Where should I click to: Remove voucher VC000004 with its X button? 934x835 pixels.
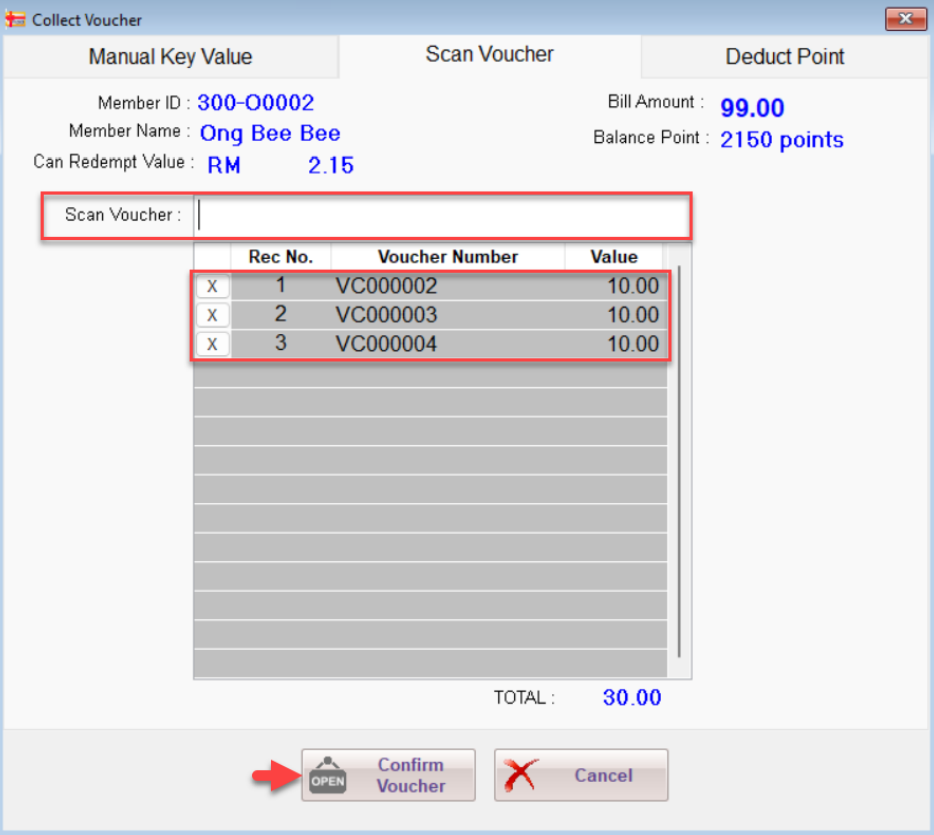212,345
